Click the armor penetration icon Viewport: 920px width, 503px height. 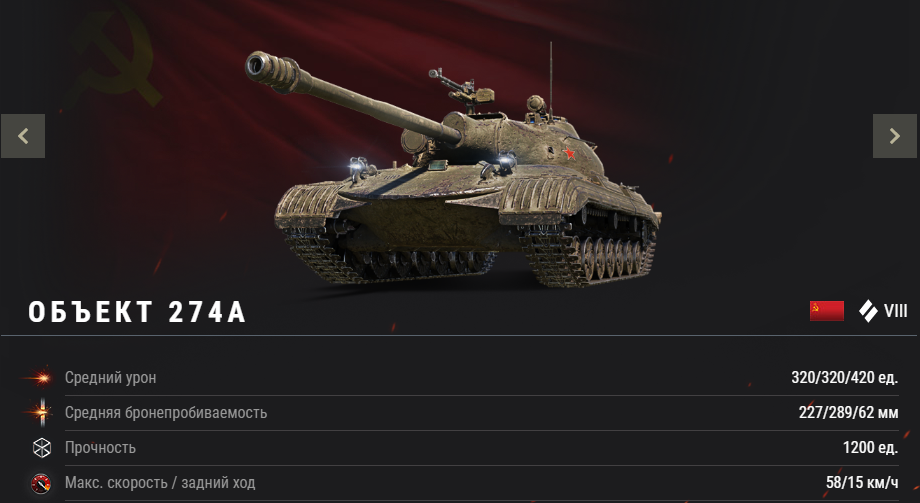click(41, 413)
